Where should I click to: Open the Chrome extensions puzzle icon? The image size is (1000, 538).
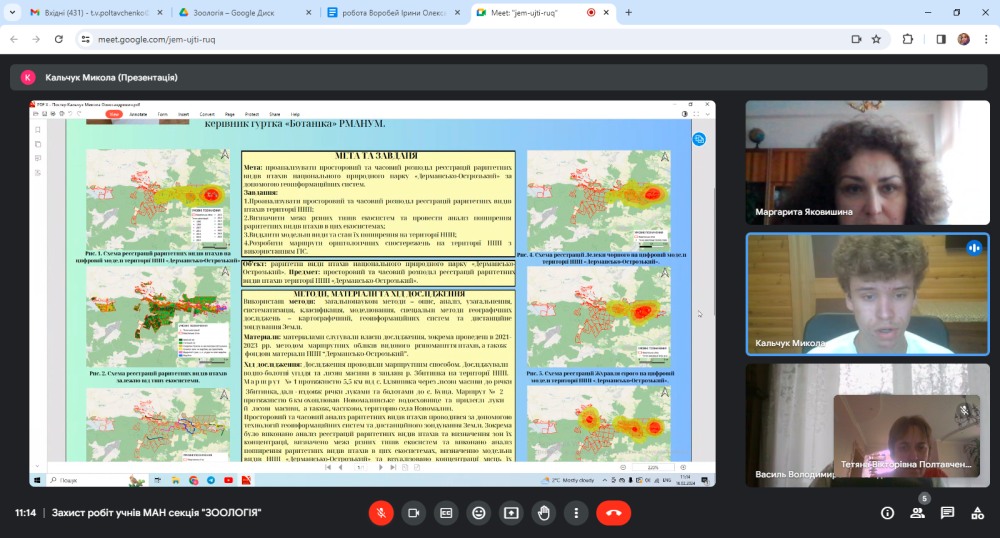908,39
